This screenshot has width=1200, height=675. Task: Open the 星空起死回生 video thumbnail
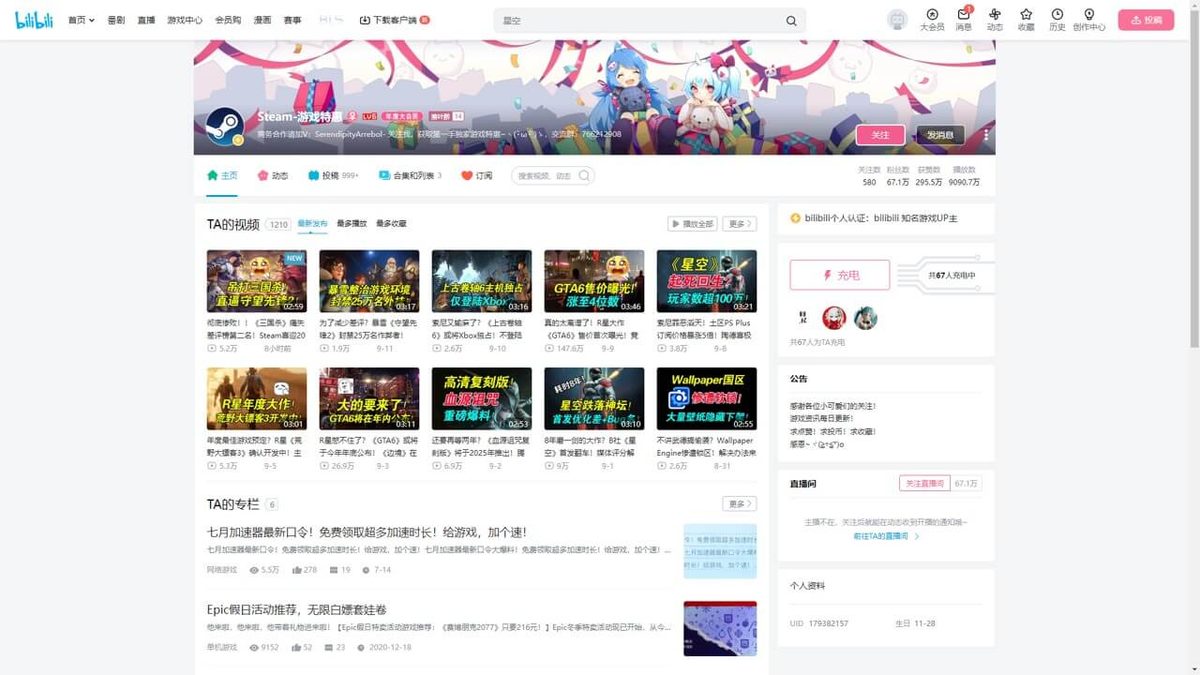706,281
